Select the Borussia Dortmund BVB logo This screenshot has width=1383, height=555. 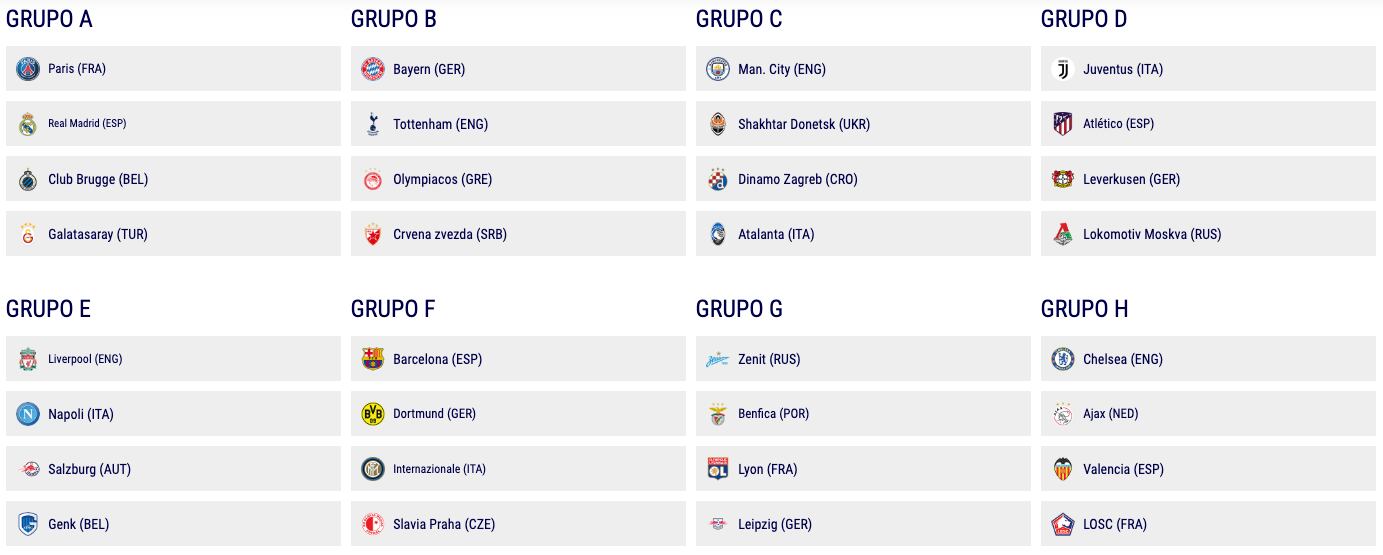click(x=373, y=414)
